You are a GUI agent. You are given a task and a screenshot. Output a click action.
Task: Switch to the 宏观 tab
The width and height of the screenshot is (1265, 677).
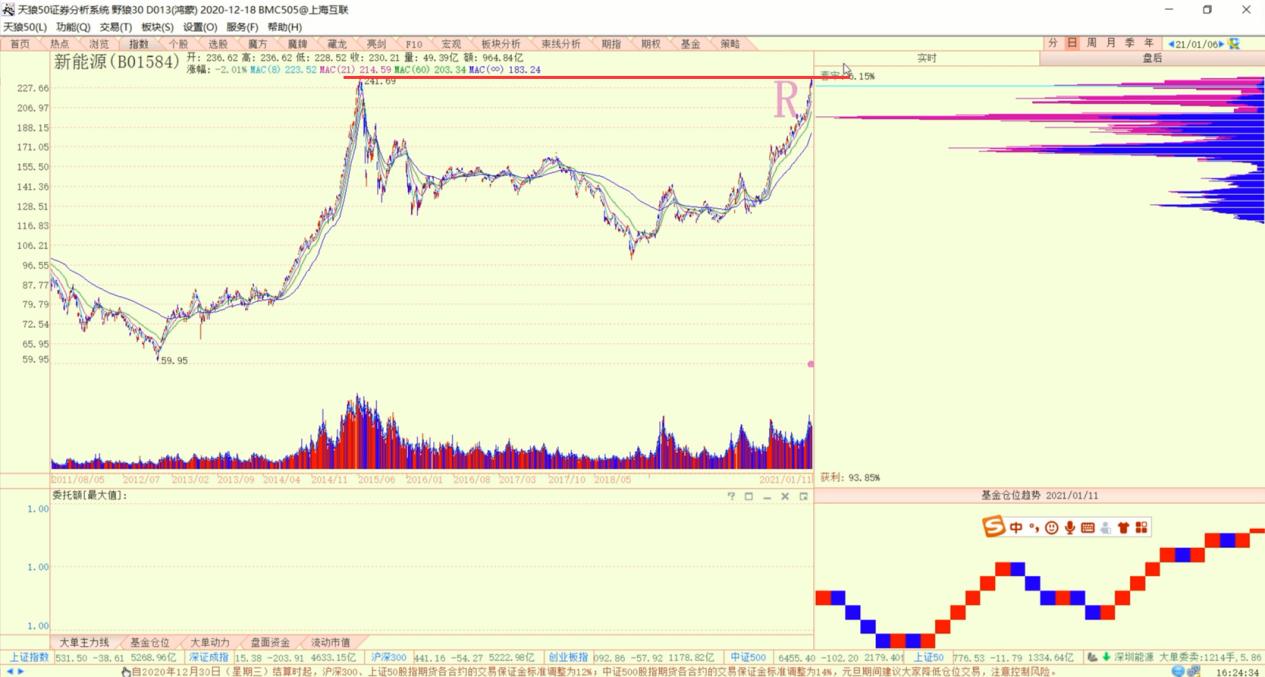click(451, 44)
